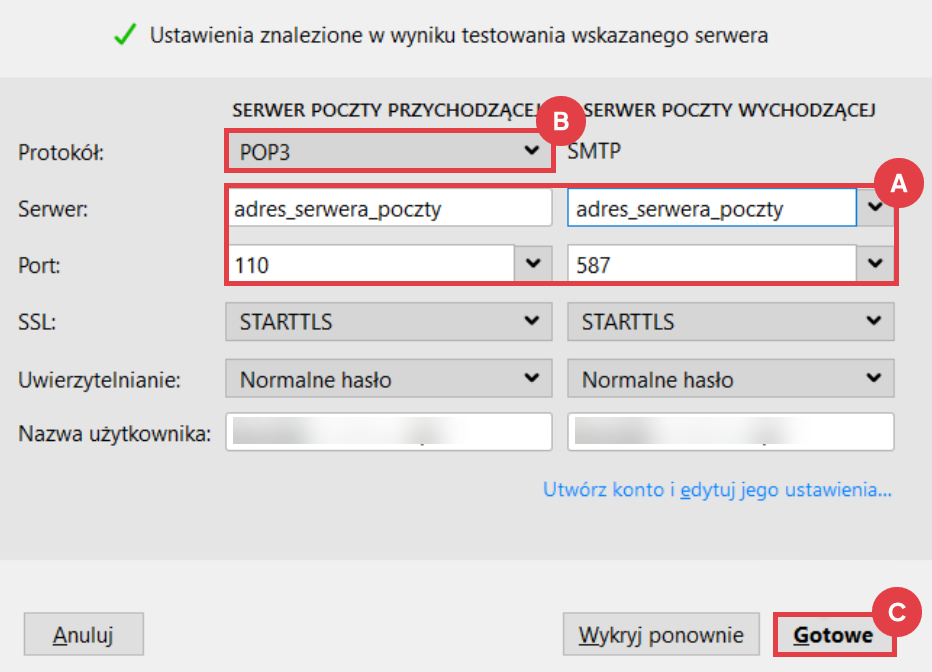Screen dimensions: 932x672
Task: Click the incoming Port field showing 110
Action: (x=370, y=264)
